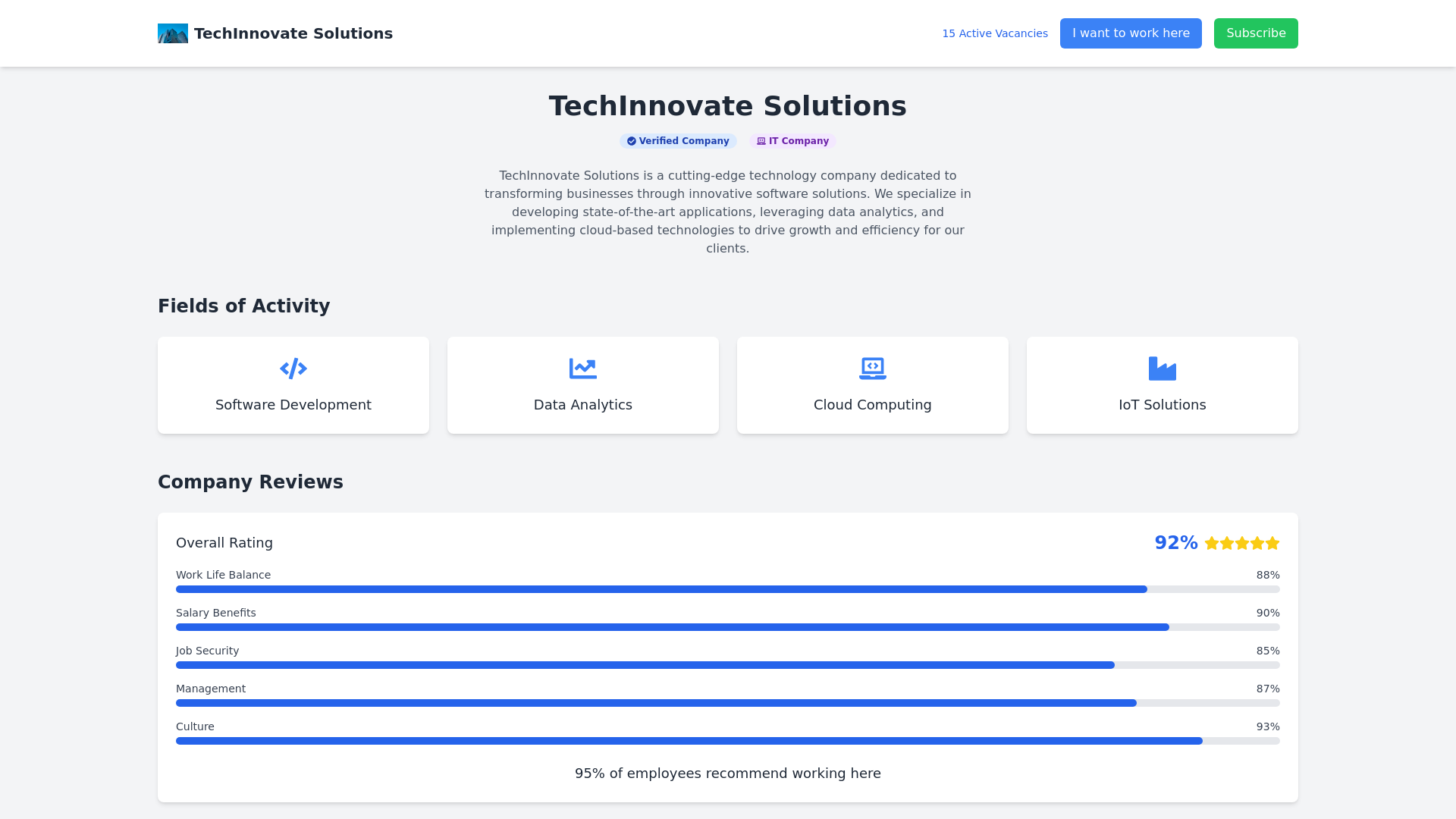Select the Verified Company badge

coord(678,141)
